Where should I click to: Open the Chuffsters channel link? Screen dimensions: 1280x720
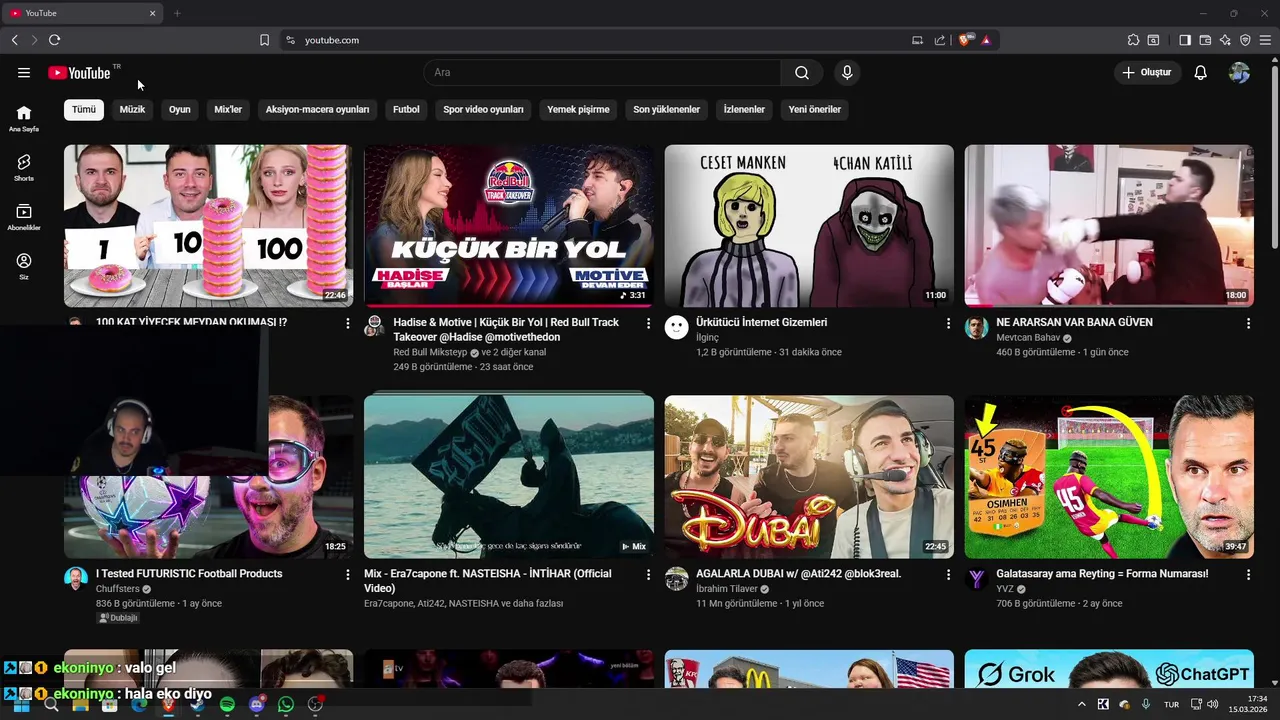coord(118,589)
